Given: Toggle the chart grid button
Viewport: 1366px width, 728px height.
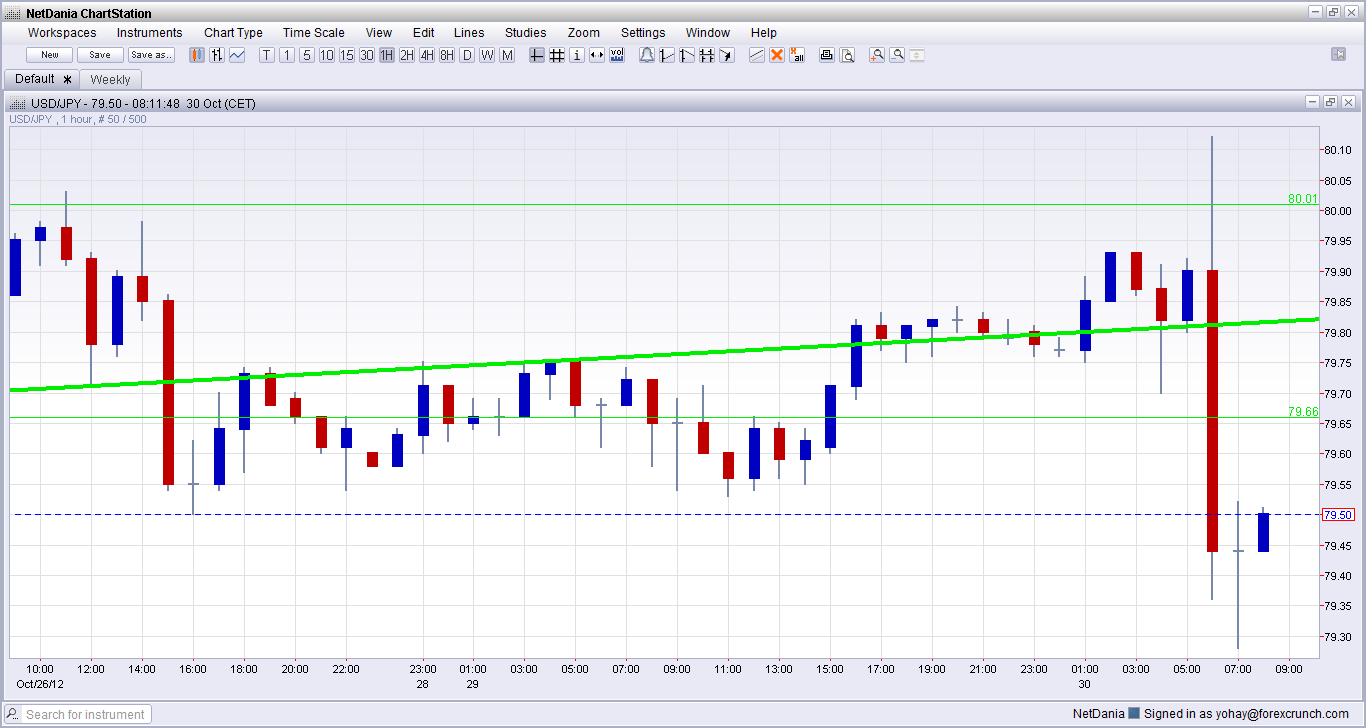Looking at the screenshot, I should (x=557, y=55).
